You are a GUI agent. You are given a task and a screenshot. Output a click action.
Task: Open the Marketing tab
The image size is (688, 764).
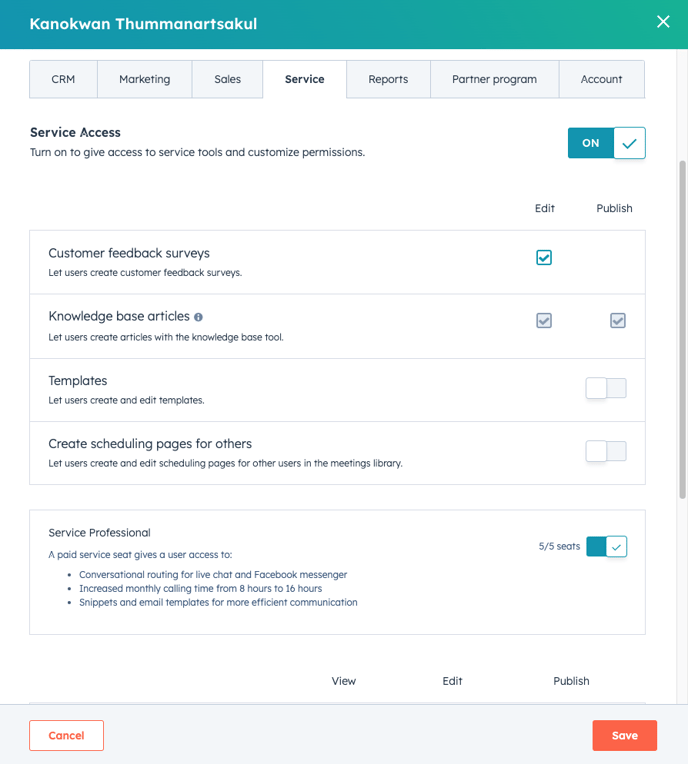145,79
